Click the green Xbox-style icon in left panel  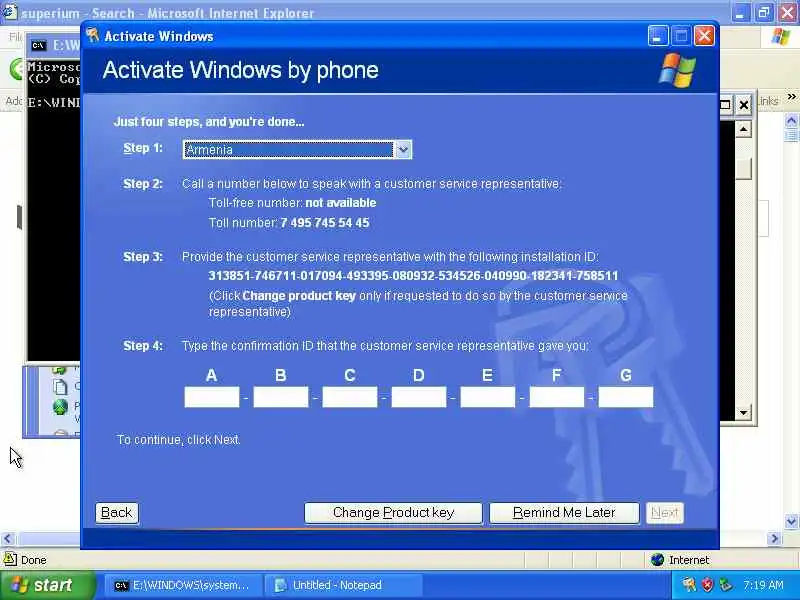coord(61,407)
